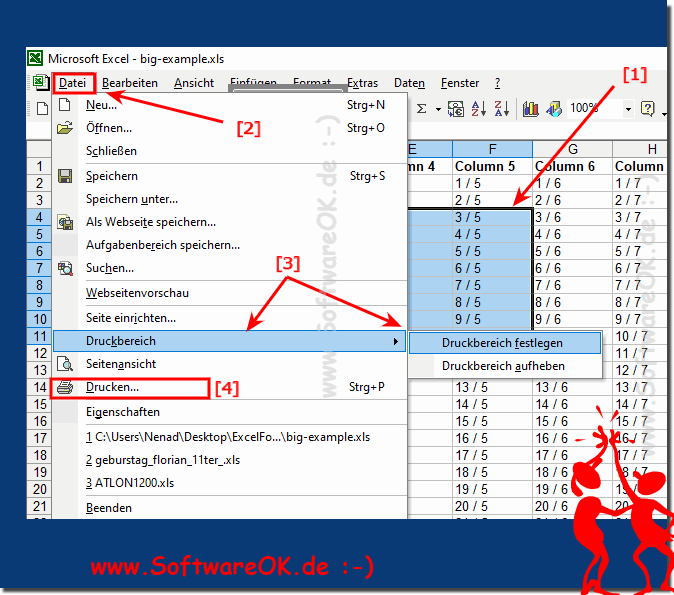674x595 pixels.
Task: Click the print preview icon beside Seitenansicht
Action: tap(65, 364)
